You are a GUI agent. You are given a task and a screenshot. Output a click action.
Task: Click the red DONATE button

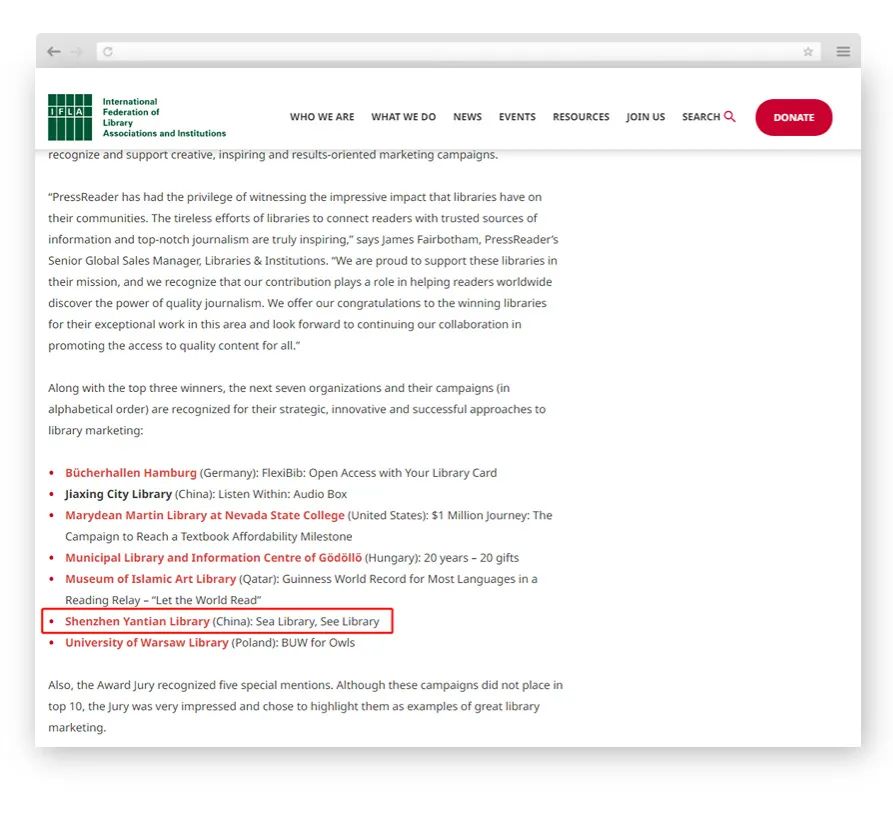tap(794, 117)
